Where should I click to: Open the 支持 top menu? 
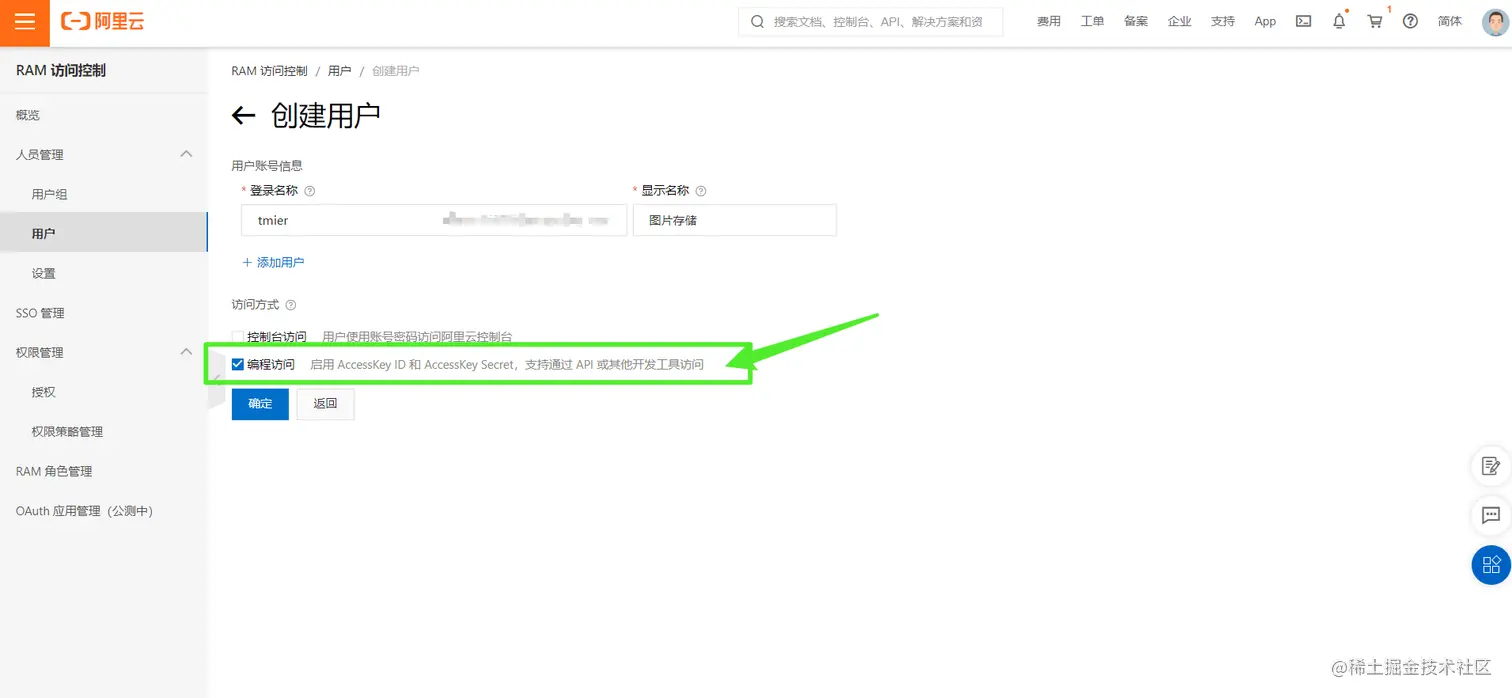click(x=1223, y=21)
